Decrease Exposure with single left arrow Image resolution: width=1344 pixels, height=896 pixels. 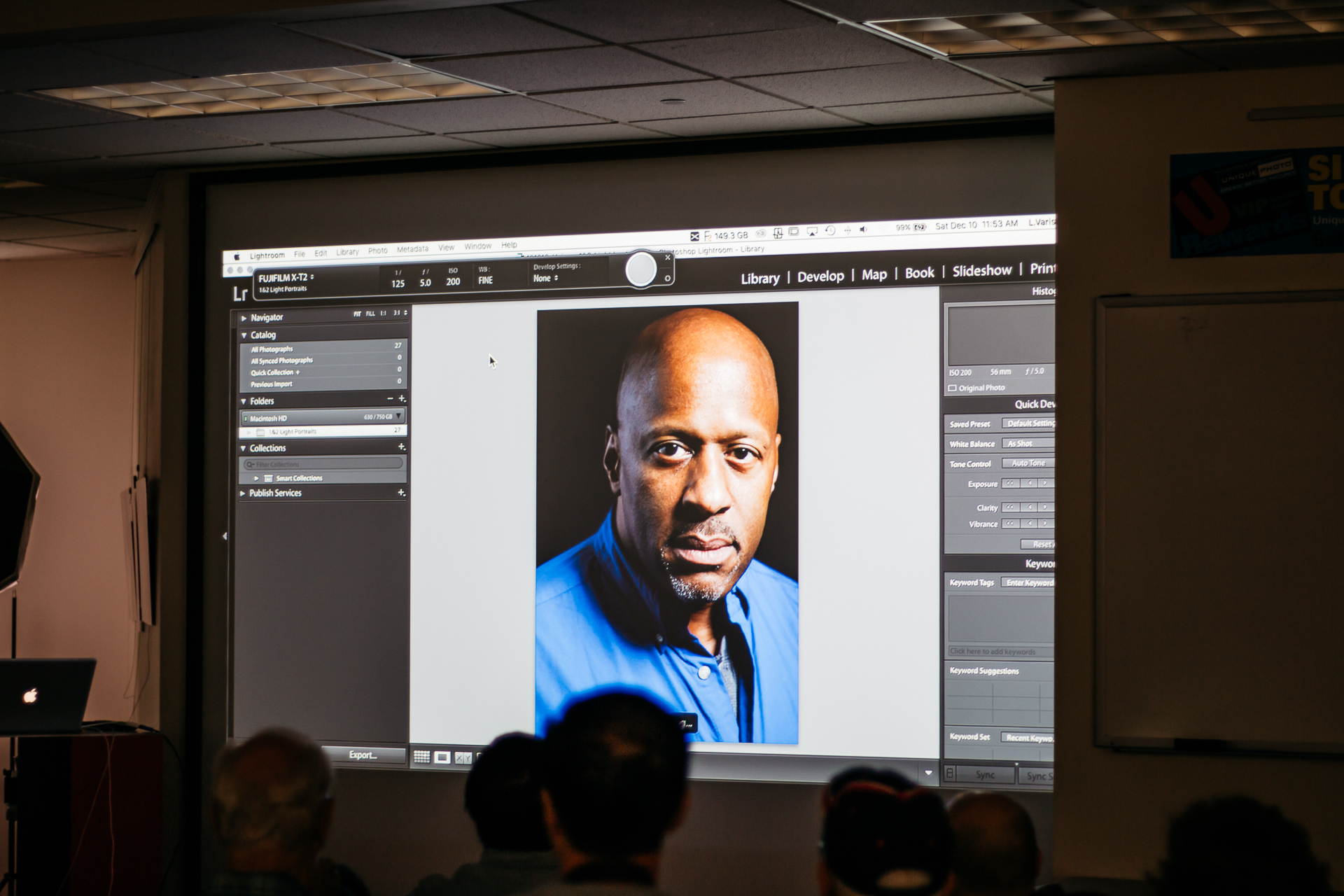tap(1029, 483)
